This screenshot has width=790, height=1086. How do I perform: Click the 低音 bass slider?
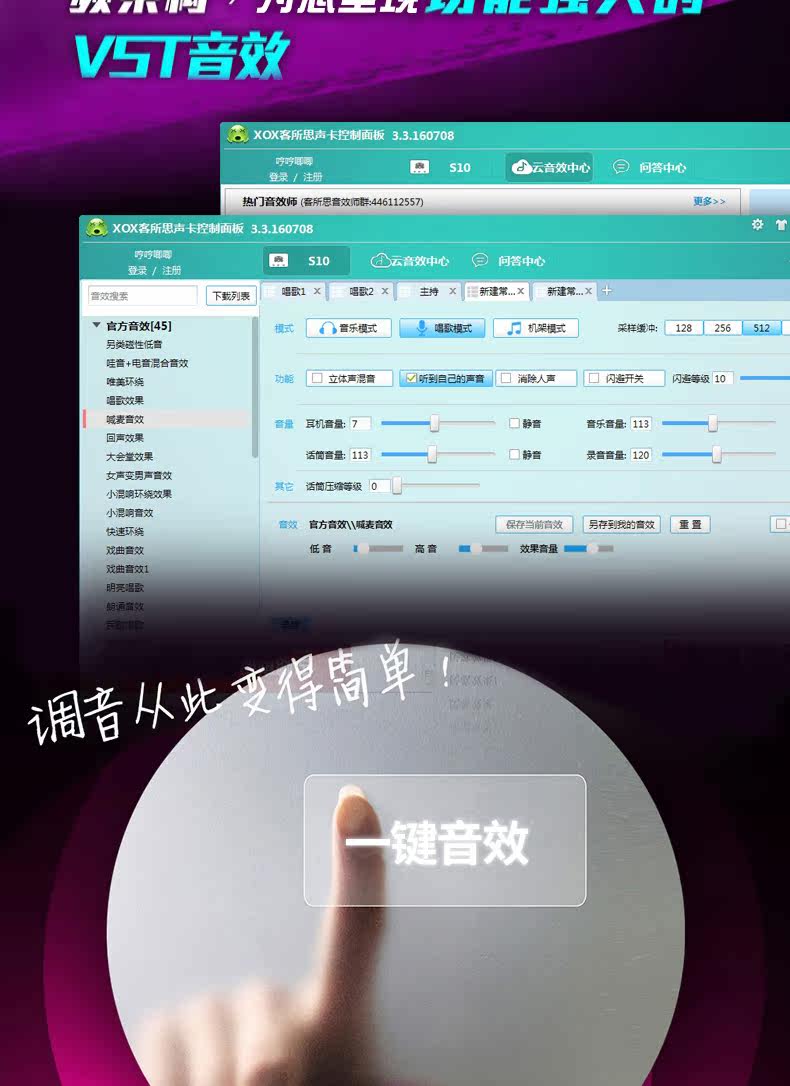[x=378, y=549]
